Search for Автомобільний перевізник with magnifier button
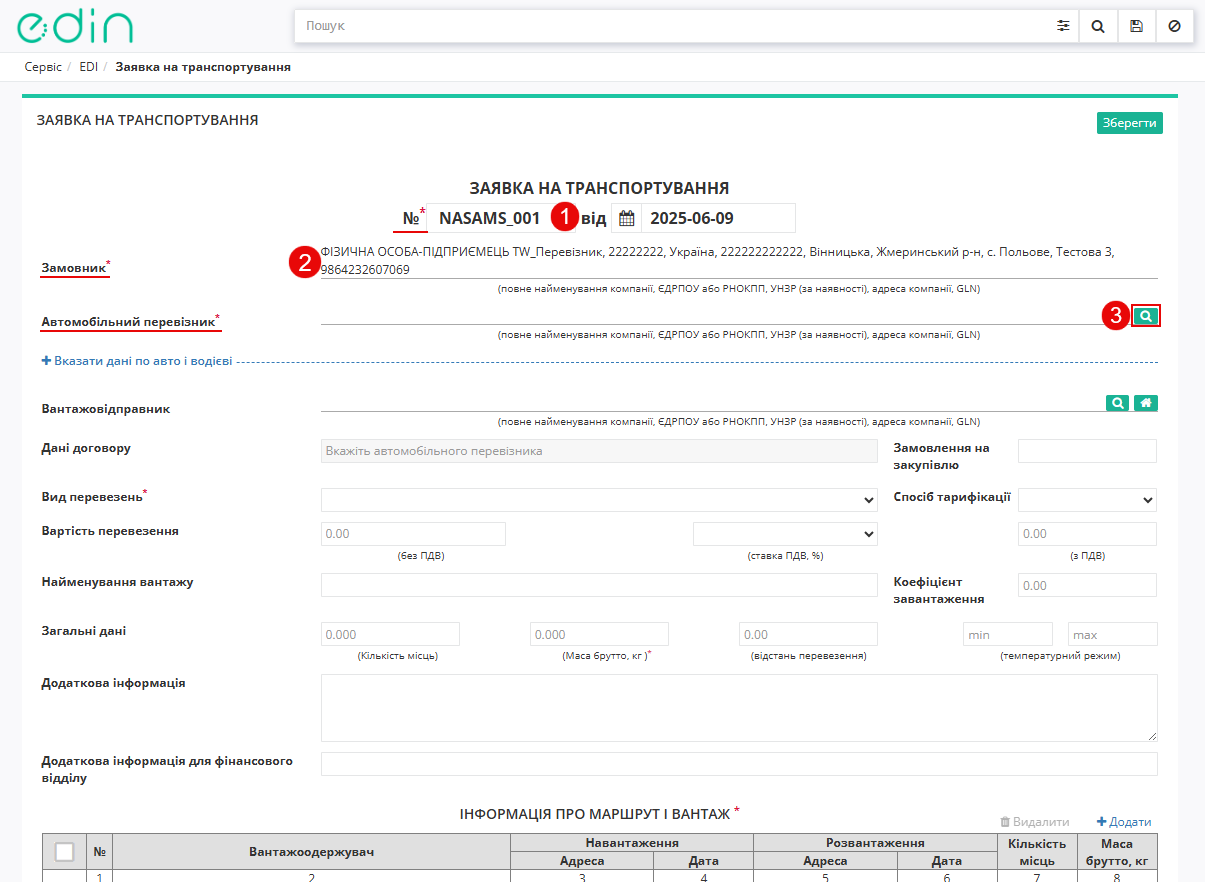Viewport: 1205px width, 882px height. (1146, 315)
